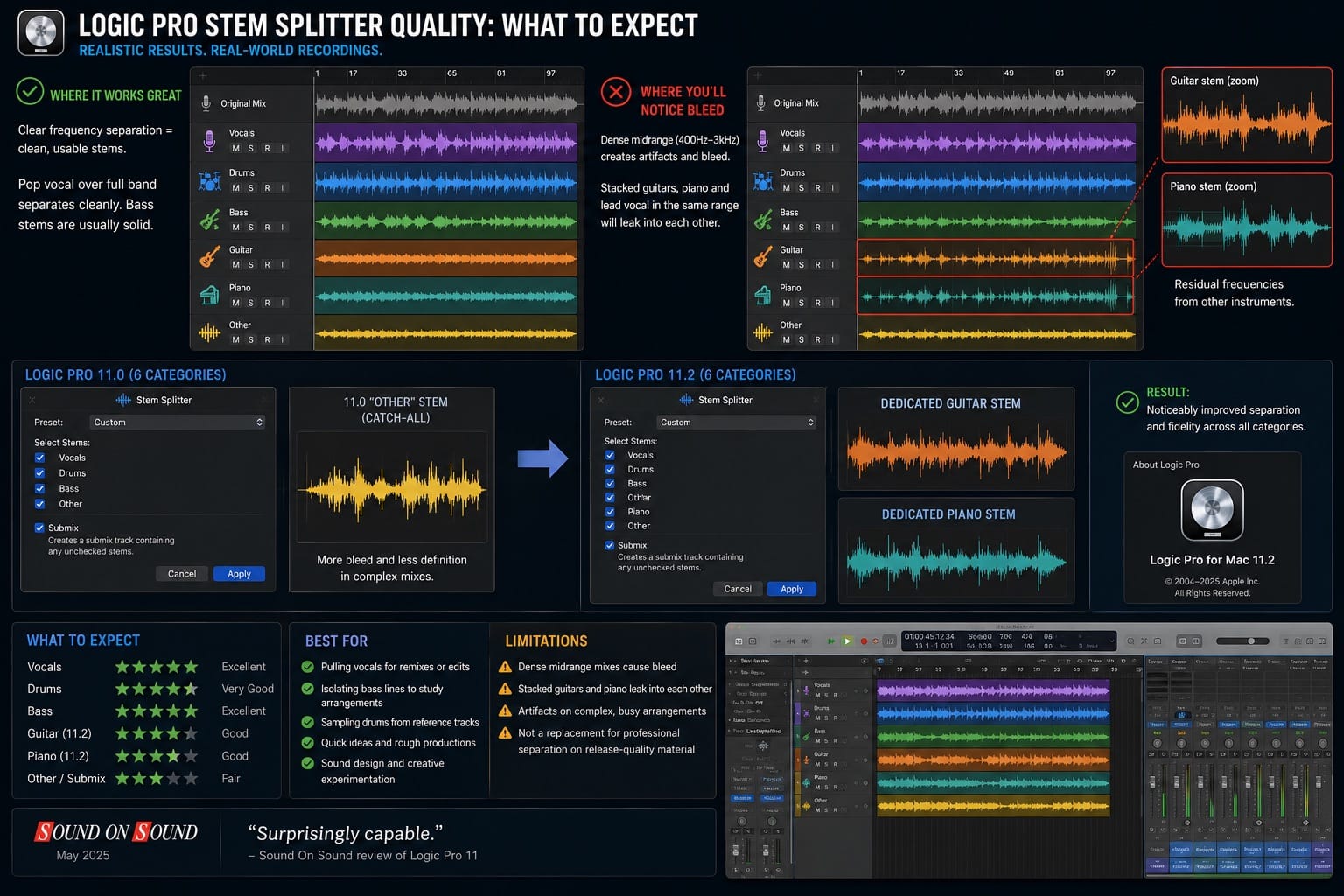Click the Vocals microphone icon in the bleed track list

pos(762,140)
